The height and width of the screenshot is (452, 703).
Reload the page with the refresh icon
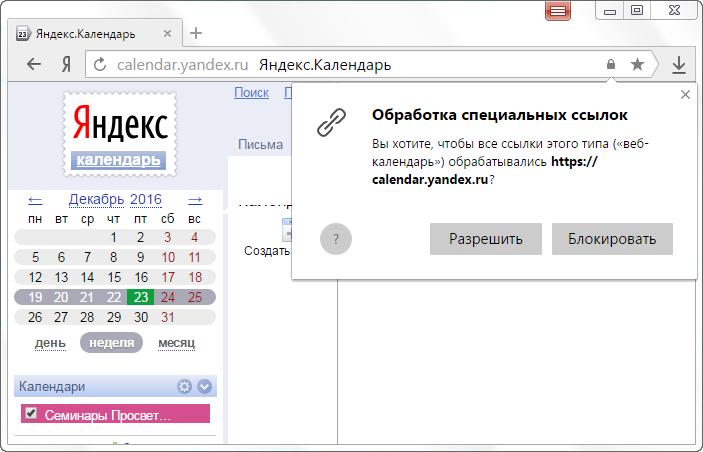tap(100, 65)
